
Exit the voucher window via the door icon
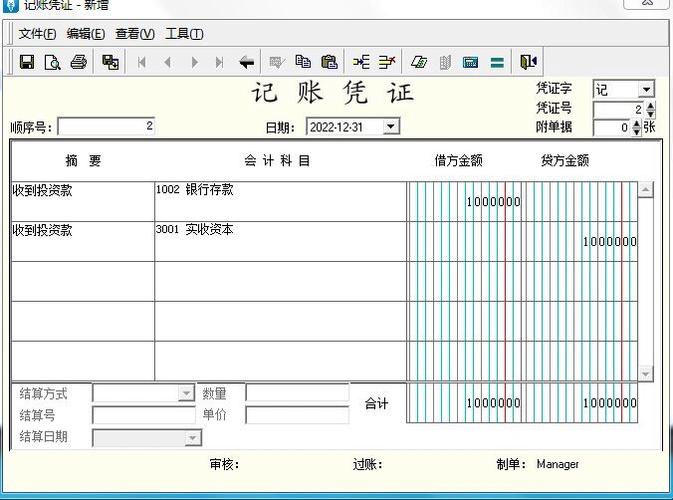pyautogui.click(x=528, y=62)
